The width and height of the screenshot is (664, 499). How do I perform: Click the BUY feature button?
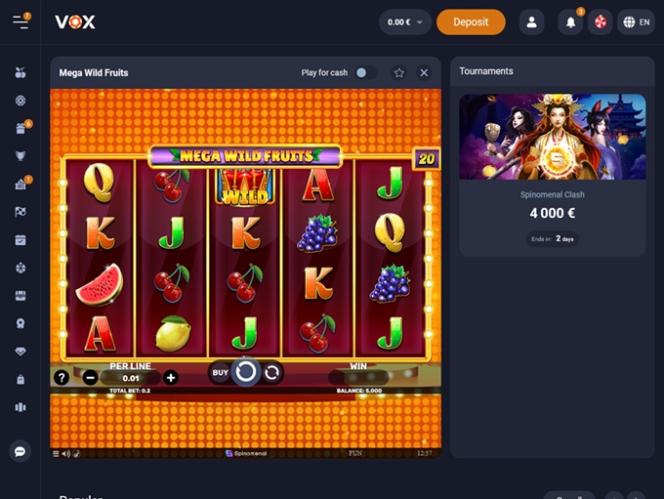pyautogui.click(x=220, y=373)
